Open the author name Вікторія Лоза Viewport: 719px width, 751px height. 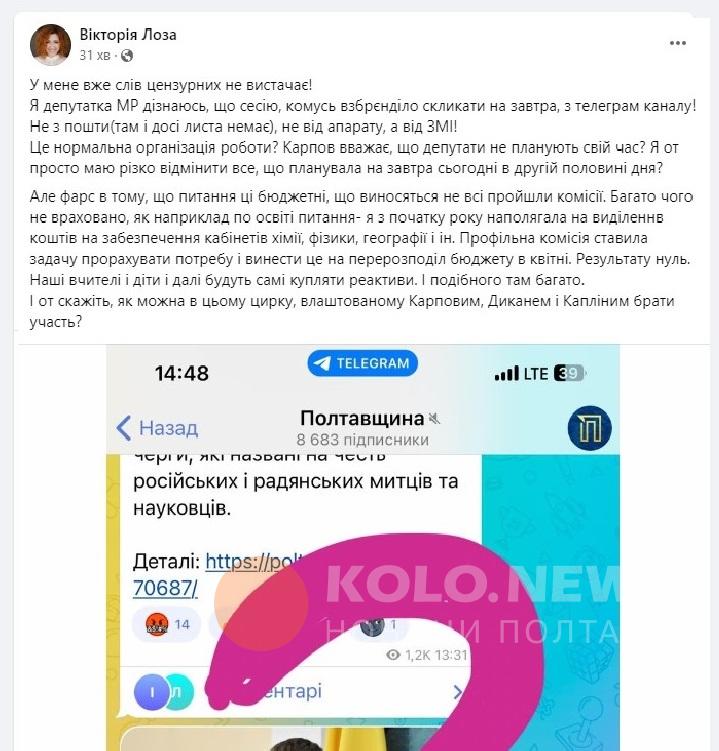tap(128, 35)
